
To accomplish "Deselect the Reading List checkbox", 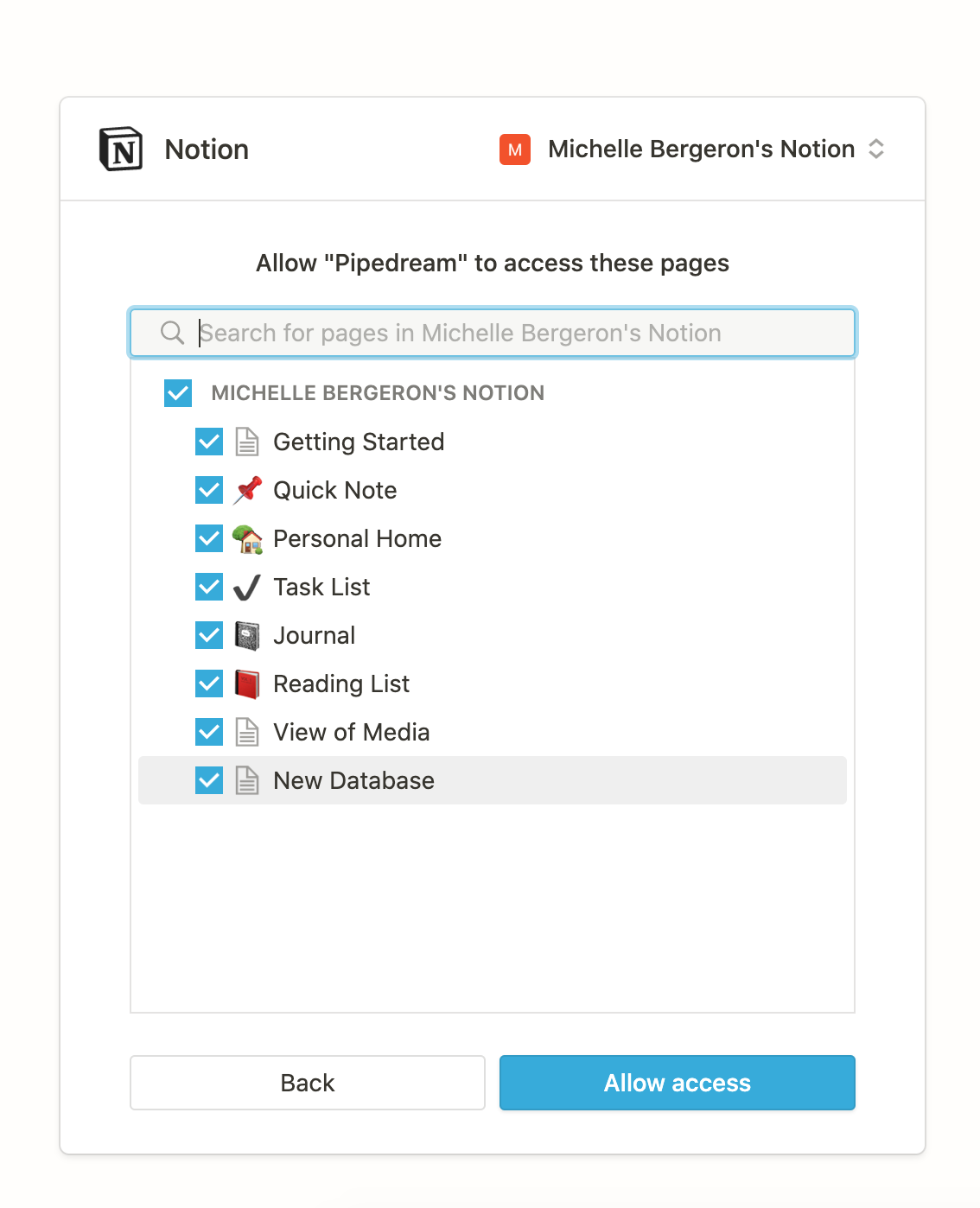I will [x=208, y=683].
